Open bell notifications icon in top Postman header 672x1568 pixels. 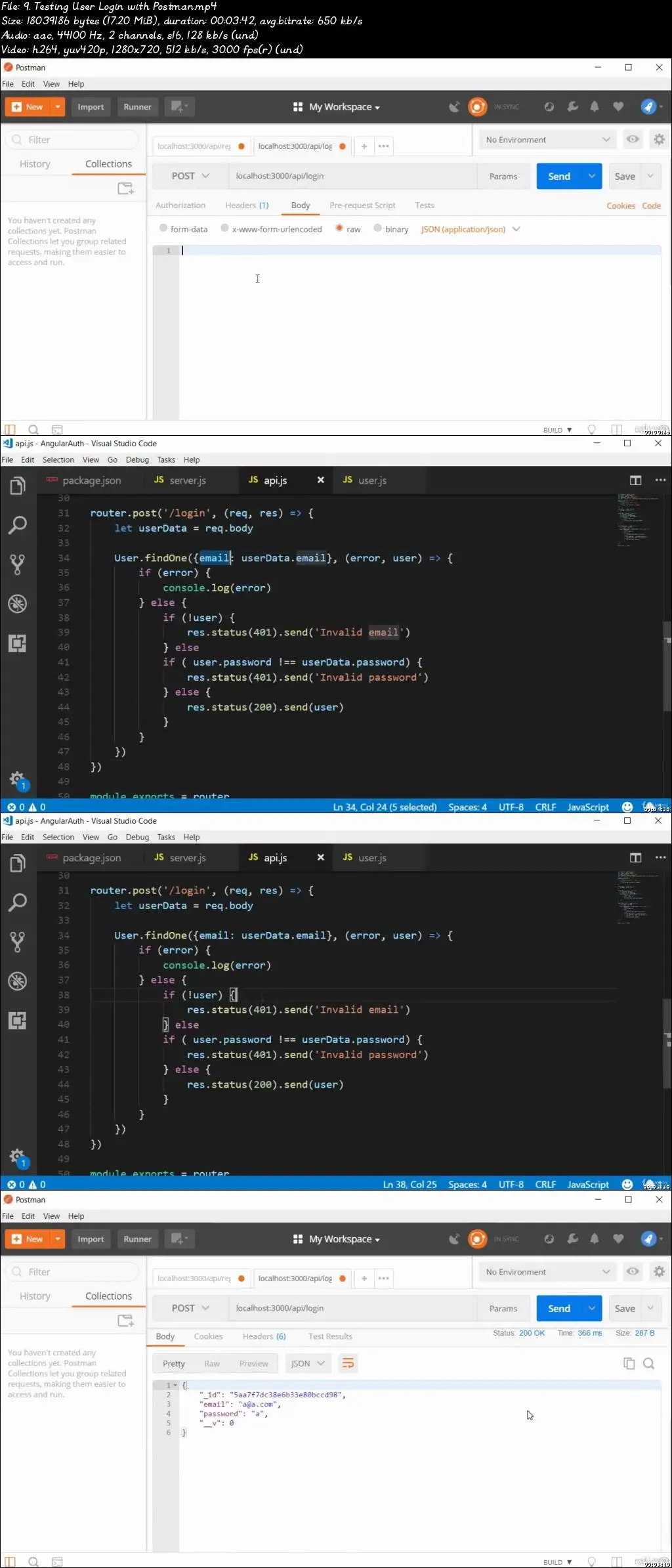[595, 106]
